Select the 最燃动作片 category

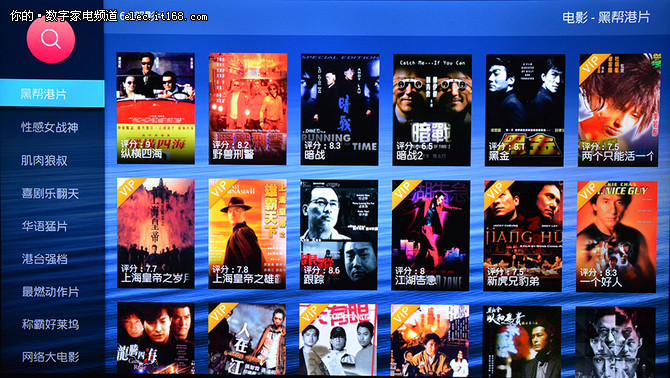tap(50, 292)
